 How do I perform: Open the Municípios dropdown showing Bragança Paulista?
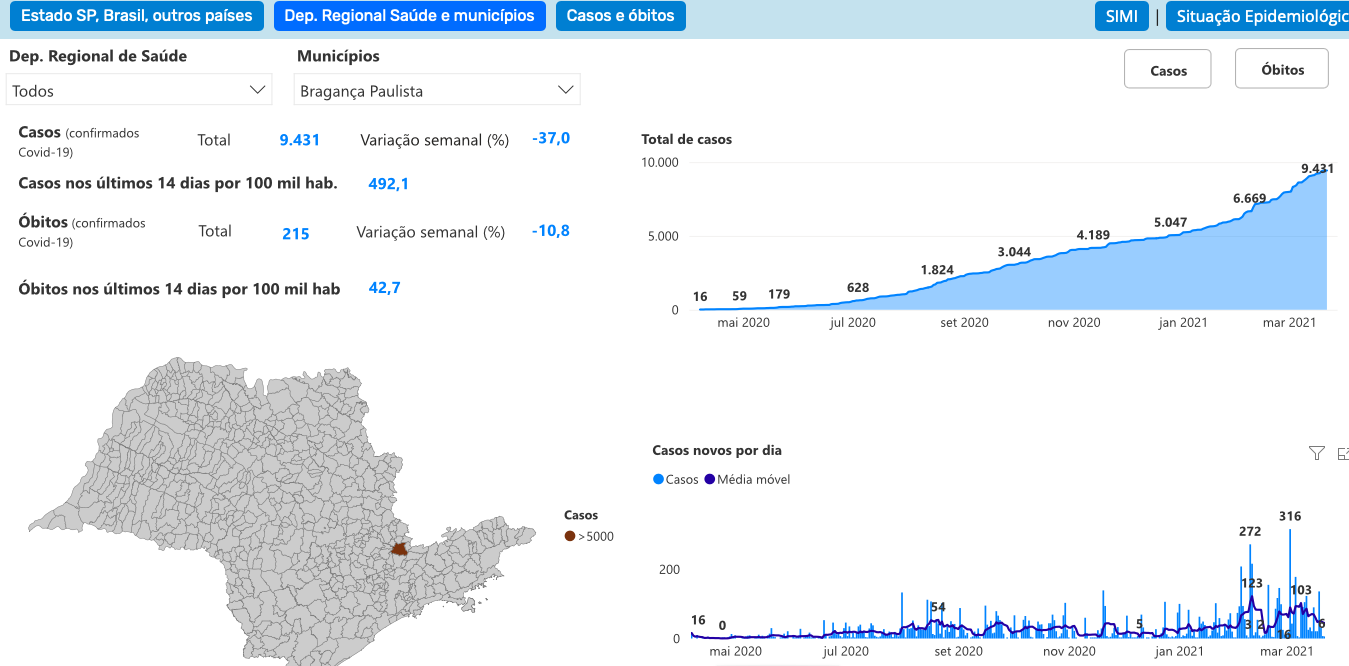click(x=437, y=90)
